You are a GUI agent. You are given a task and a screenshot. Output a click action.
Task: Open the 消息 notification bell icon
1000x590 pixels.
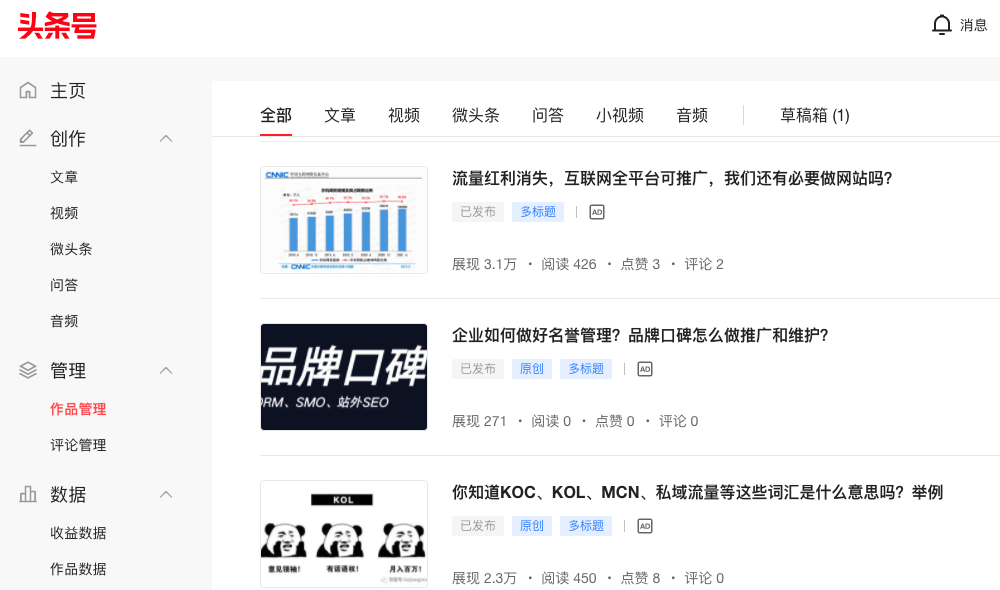point(941,24)
